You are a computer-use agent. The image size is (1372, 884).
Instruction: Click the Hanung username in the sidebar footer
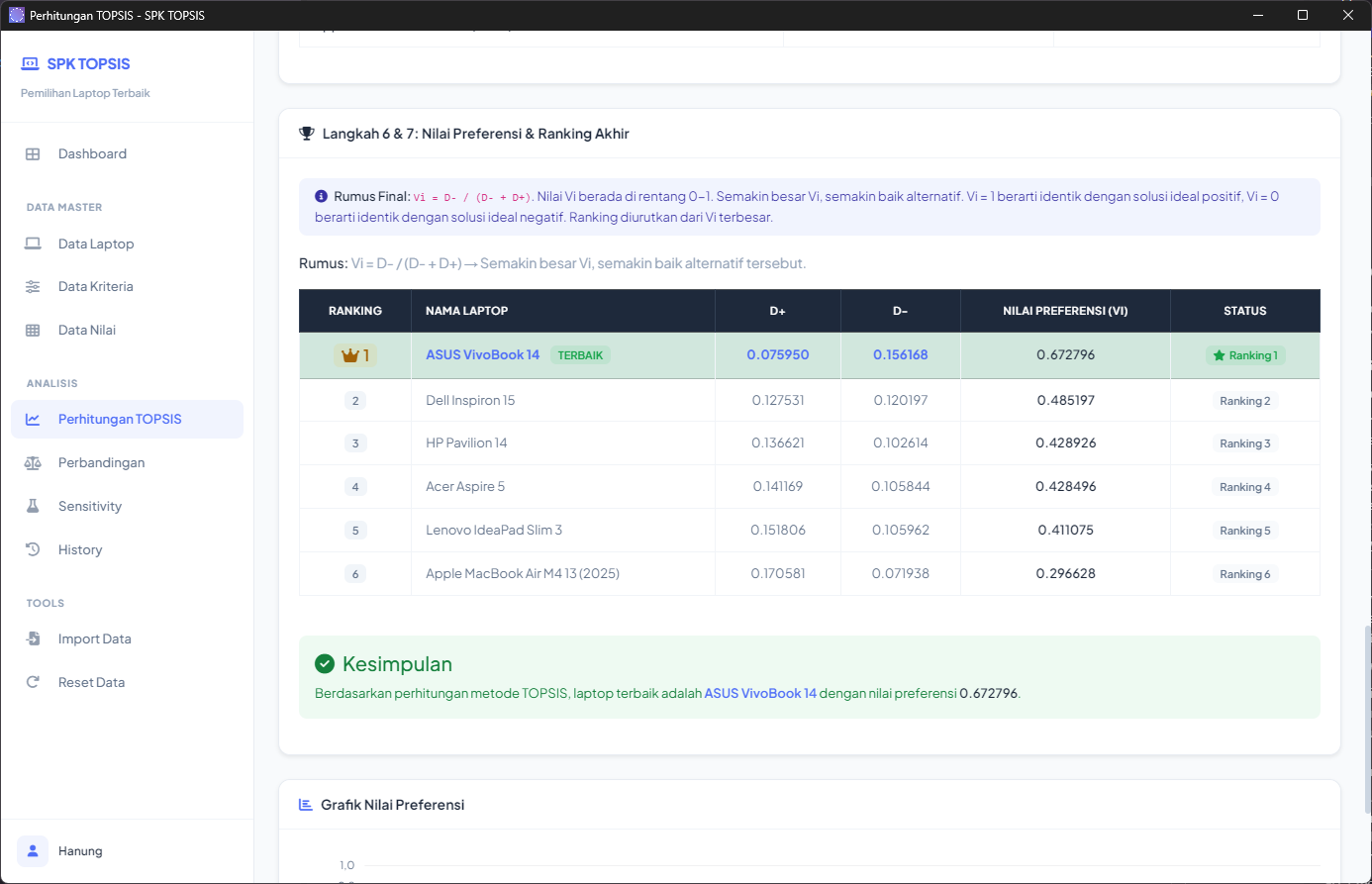click(x=80, y=851)
